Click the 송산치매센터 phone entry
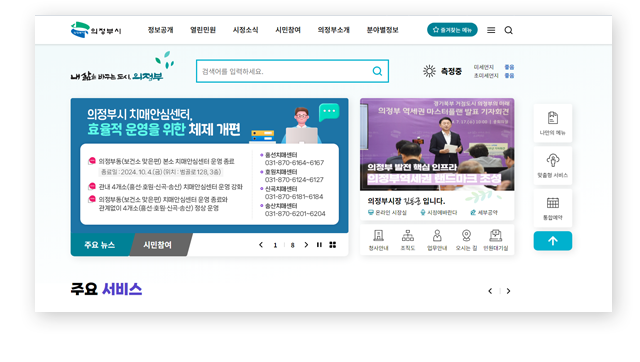This screenshot has width=640, height=362. (x=292, y=210)
